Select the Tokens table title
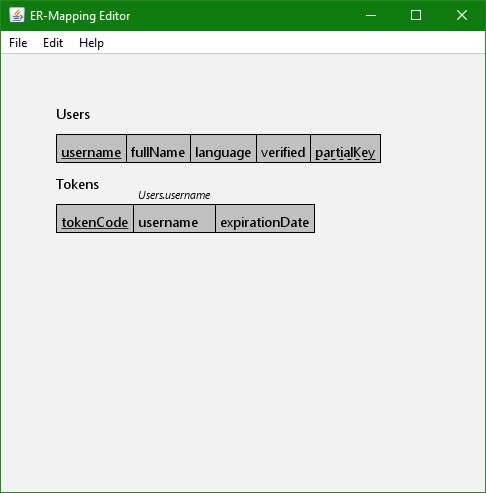This screenshot has height=493, width=486. (x=77, y=184)
